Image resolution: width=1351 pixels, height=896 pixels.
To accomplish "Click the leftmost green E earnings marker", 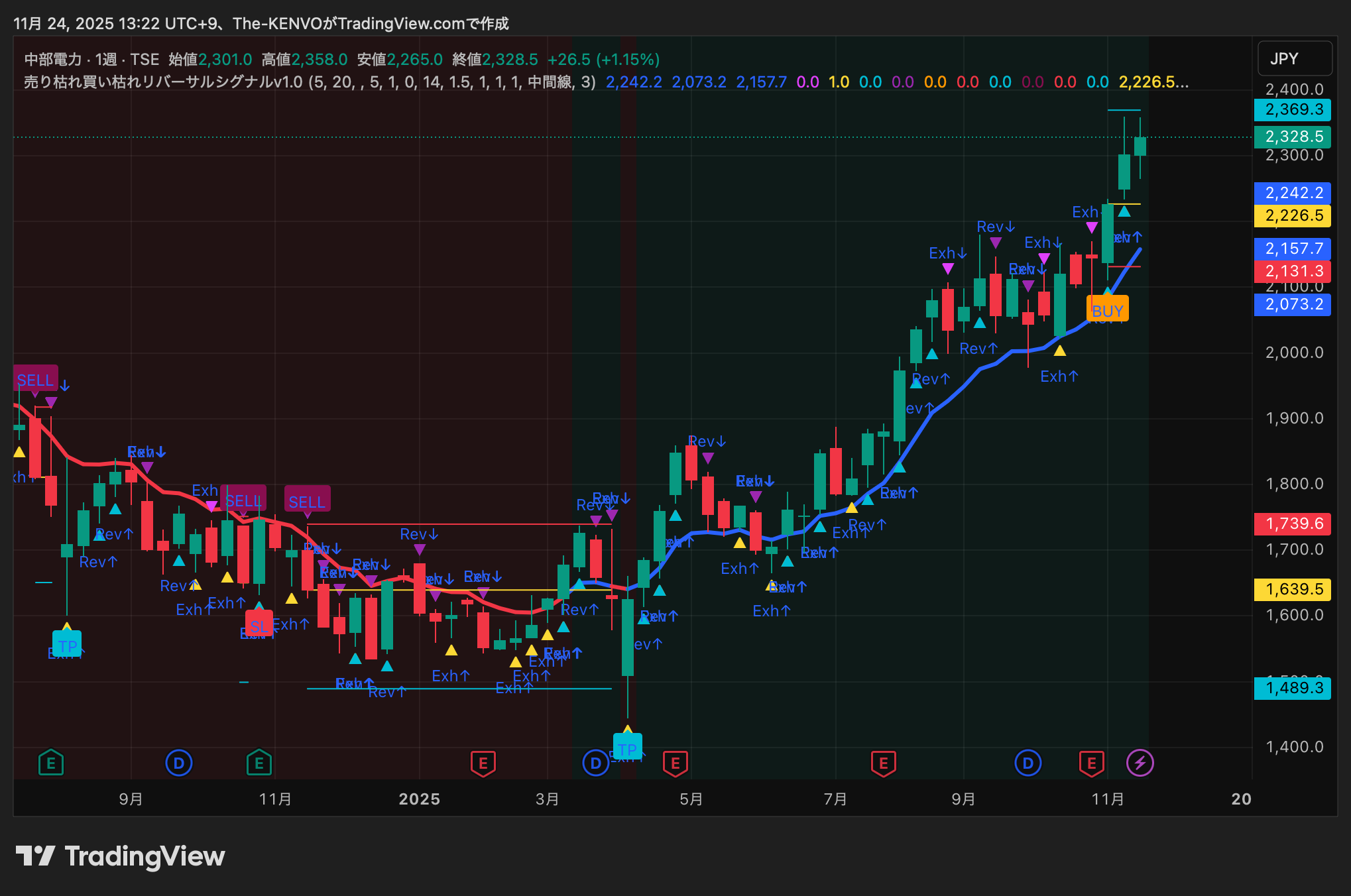I will (x=51, y=763).
